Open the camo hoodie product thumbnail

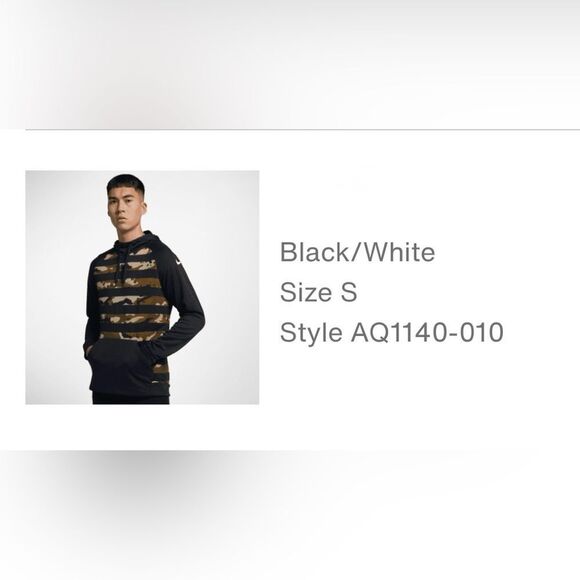point(142,287)
